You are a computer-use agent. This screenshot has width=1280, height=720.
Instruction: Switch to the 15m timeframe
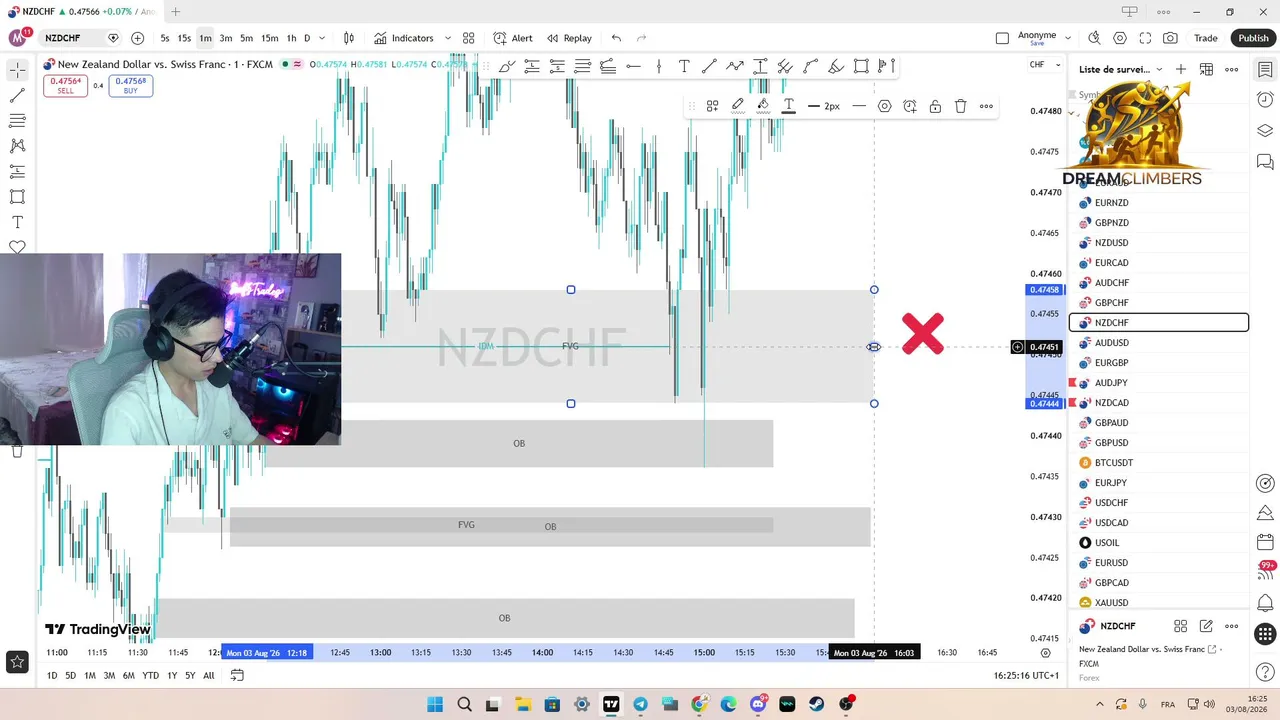[x=269, y=38]
